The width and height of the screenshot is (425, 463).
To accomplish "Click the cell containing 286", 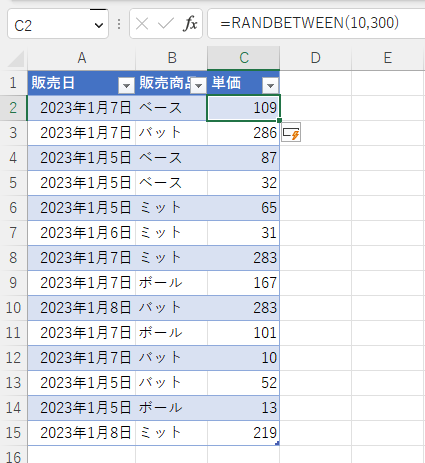I will click(x=243, y=133).
